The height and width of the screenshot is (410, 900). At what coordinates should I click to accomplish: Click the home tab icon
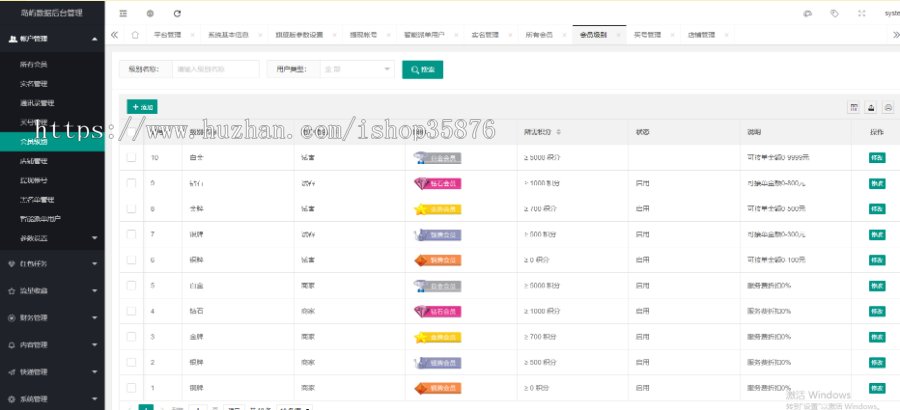(134, 34)
